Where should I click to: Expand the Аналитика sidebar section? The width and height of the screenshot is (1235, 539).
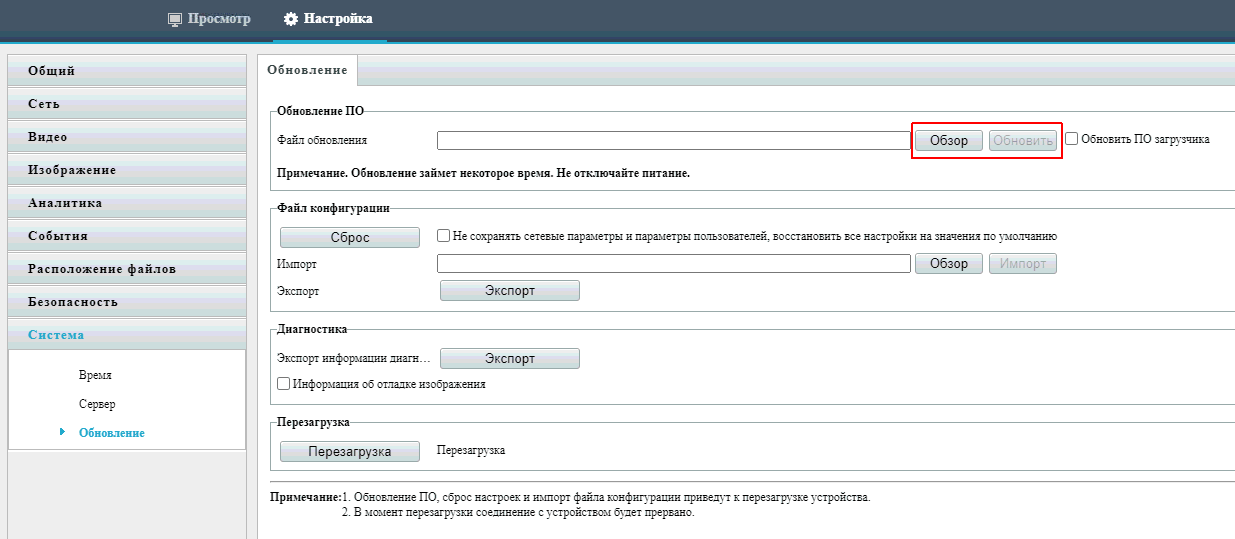point(127,203)
